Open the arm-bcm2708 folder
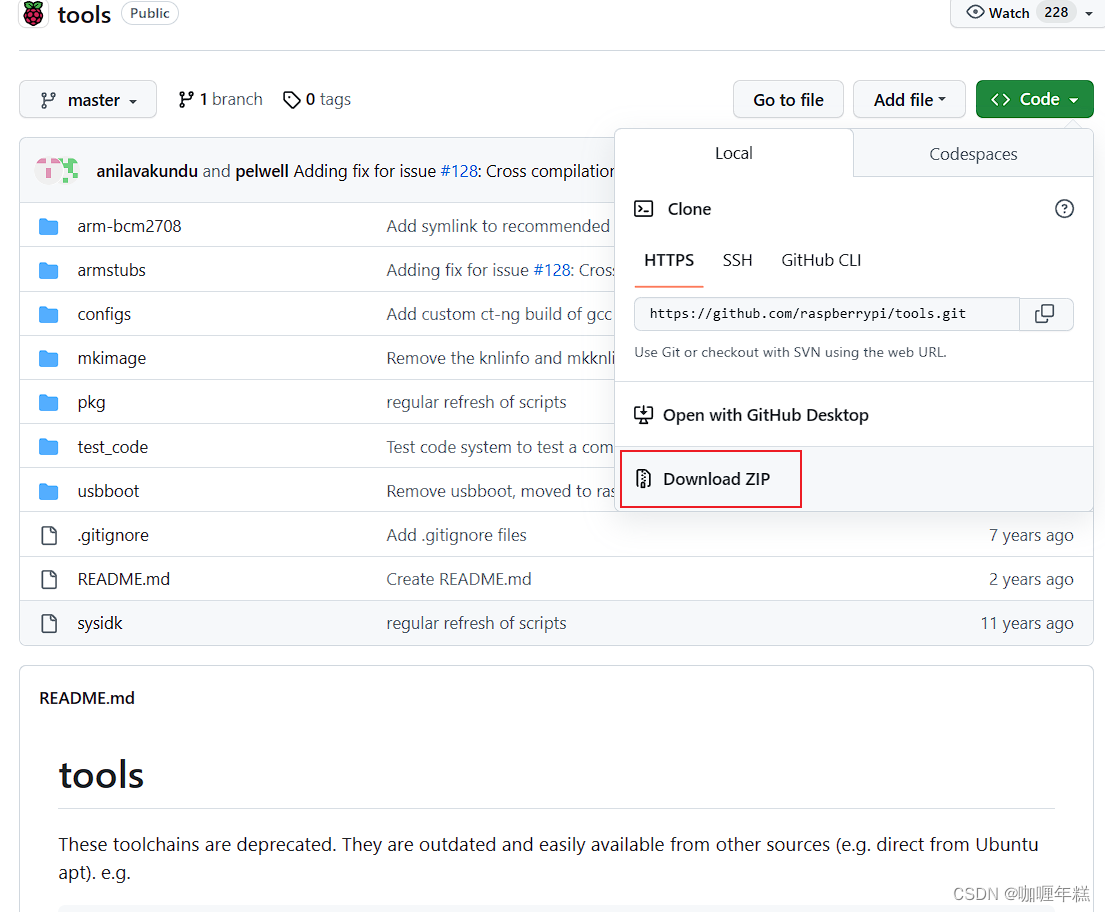1105x912 pixels. (x=129, y=226)
